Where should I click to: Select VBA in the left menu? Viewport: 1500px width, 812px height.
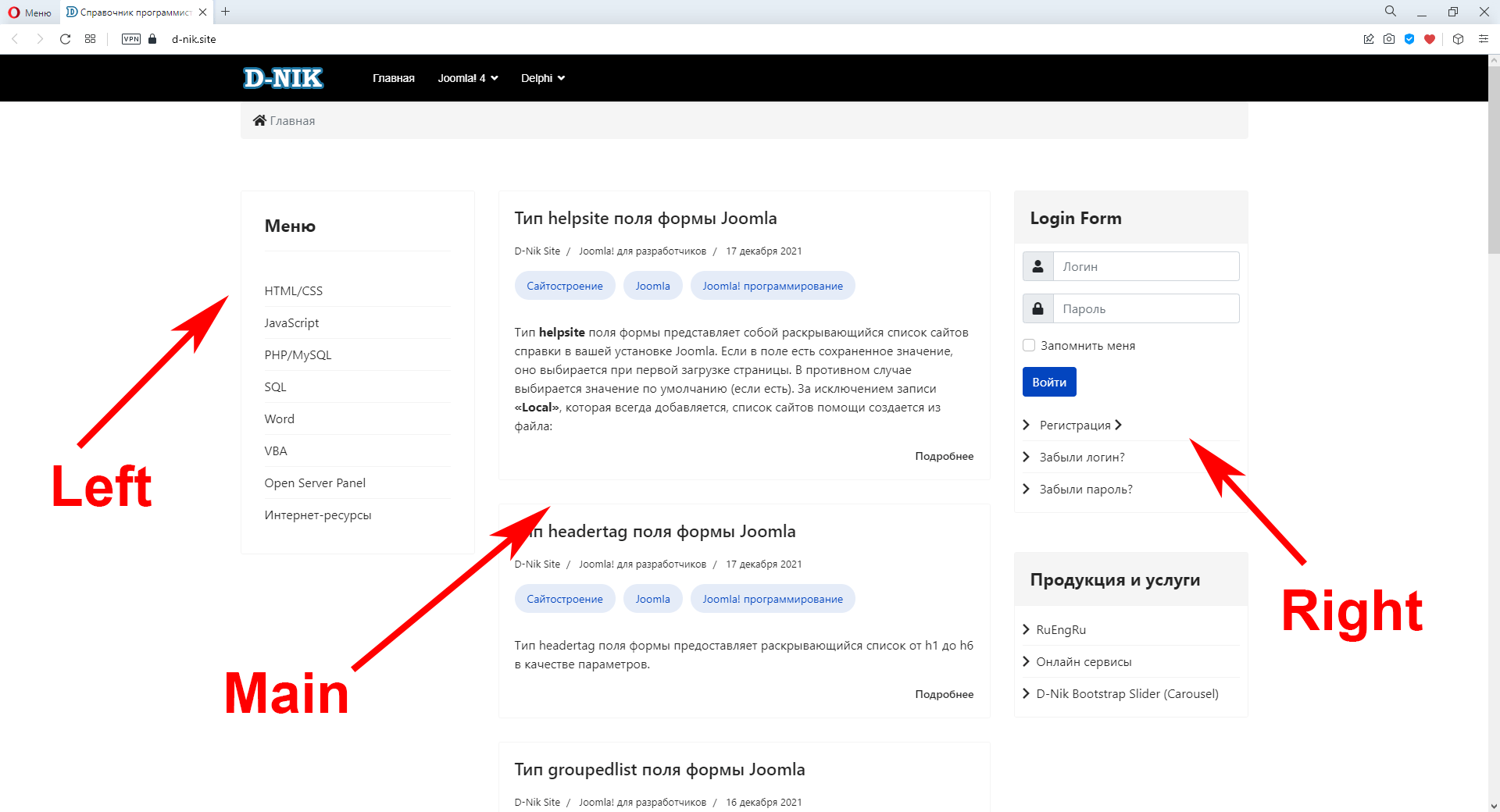coord(276,451)
